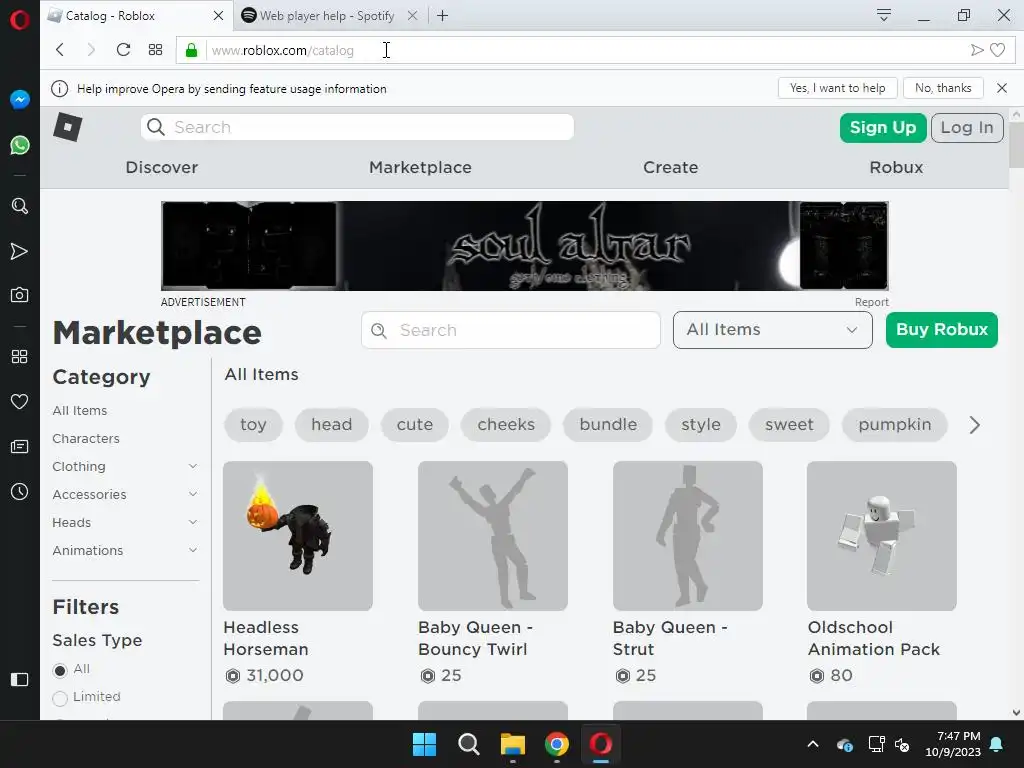Expand the Accessories category
The width and height of the screenshot is (1024, 768).
click(193, 494)
